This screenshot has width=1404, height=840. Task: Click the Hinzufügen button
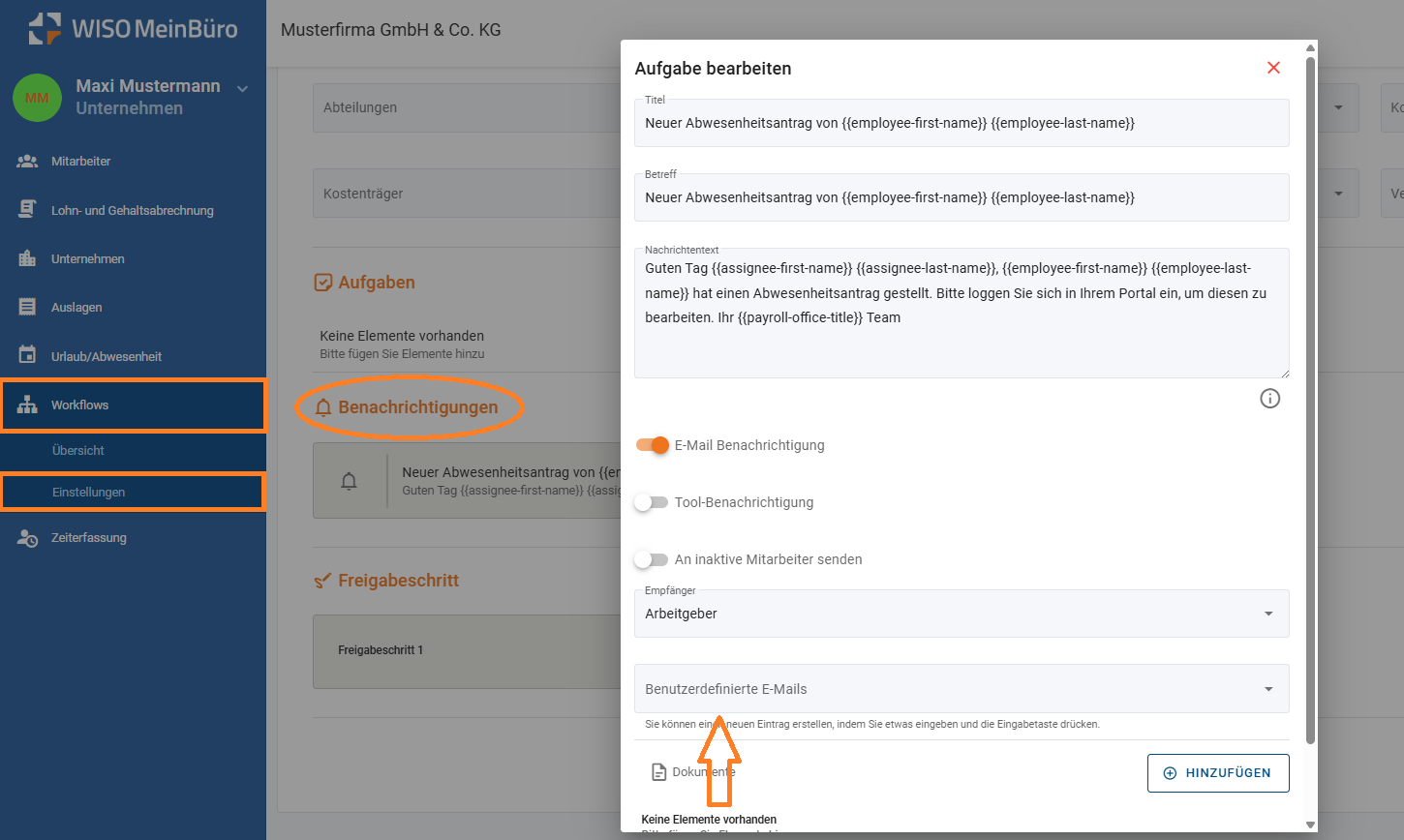(x=1217, y=773)
